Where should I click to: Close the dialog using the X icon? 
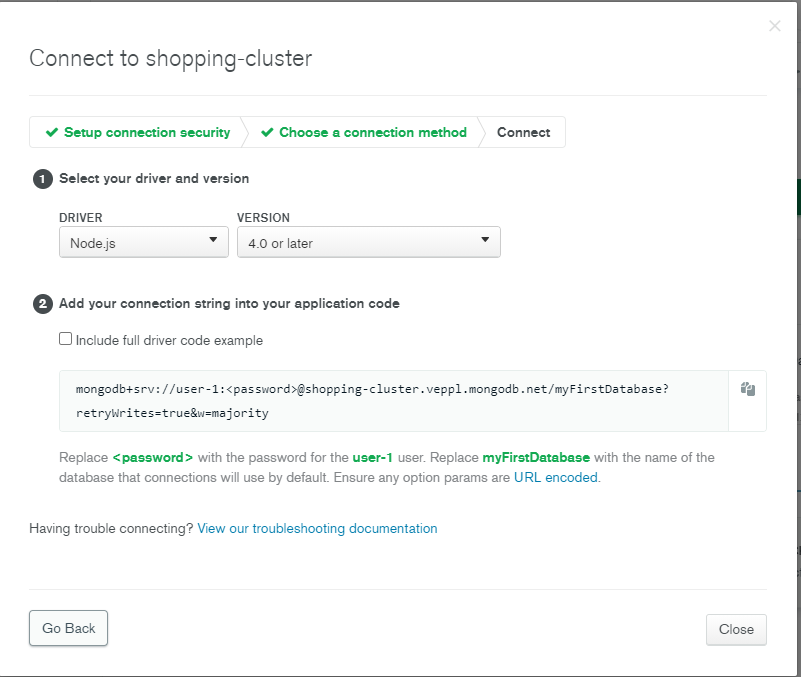(774, 26)
